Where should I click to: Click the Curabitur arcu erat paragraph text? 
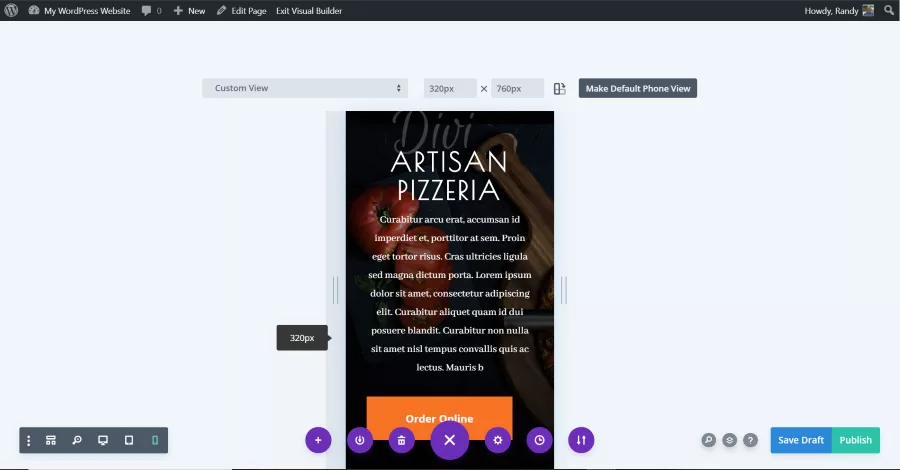[x=449, y=293]
